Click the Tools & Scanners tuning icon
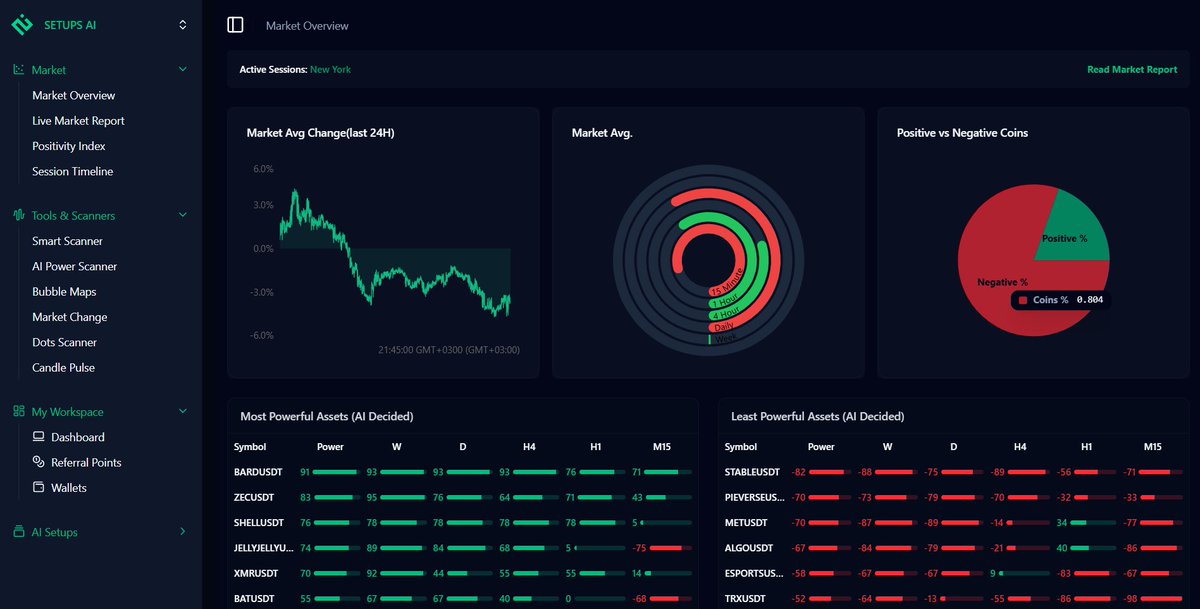 tap(18, 215)
